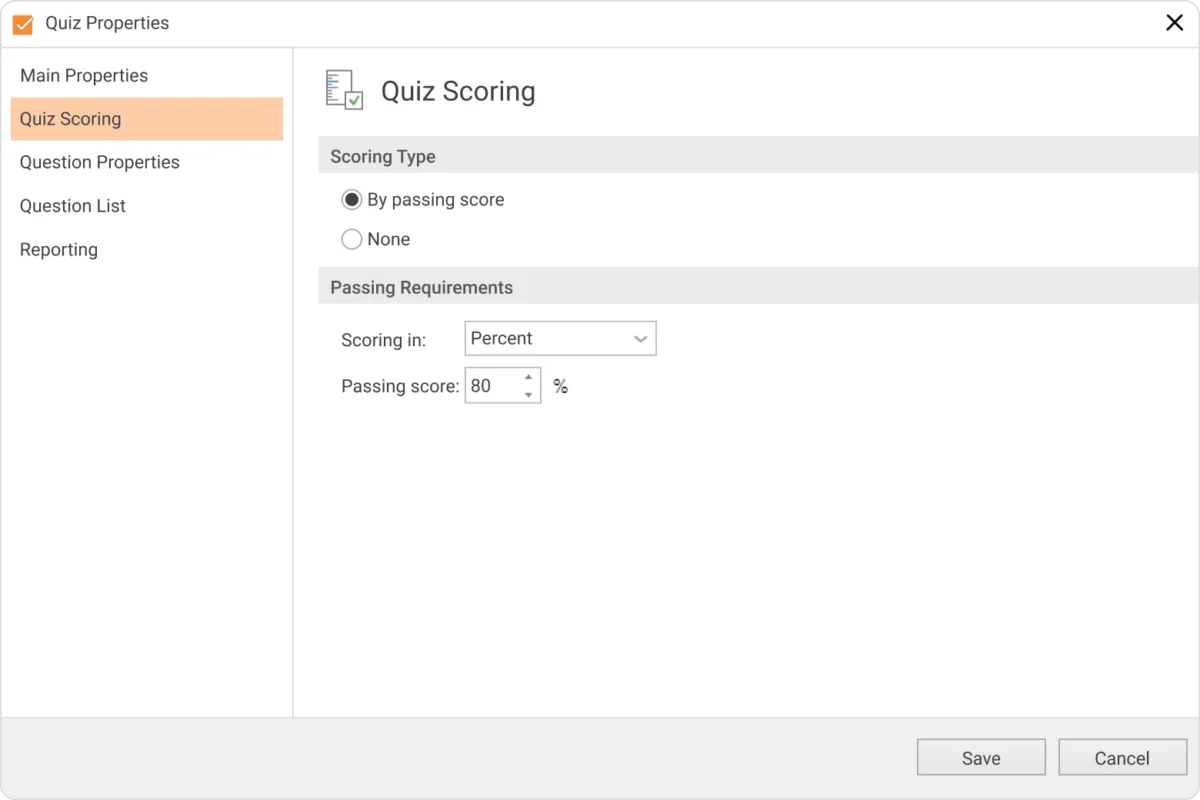Viewport: 1200px width, 800px height.
Task: Close the Quiz Properties window
Action: click(1174, 23)
